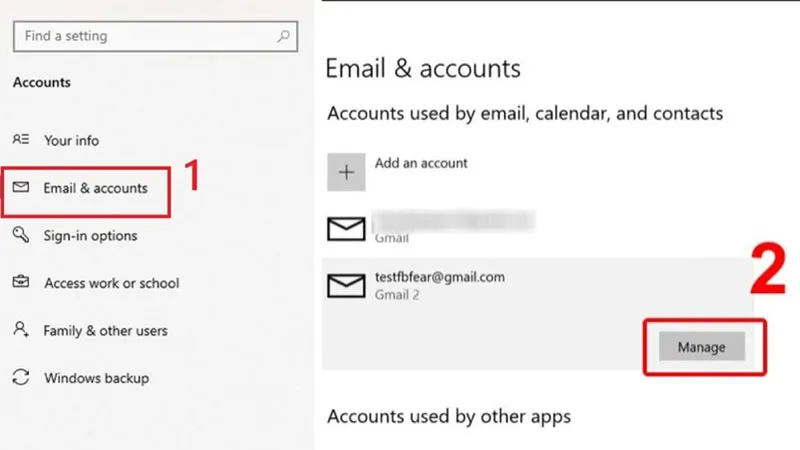Click the envelope icon beside Email & accounts

tap(21, 187)
